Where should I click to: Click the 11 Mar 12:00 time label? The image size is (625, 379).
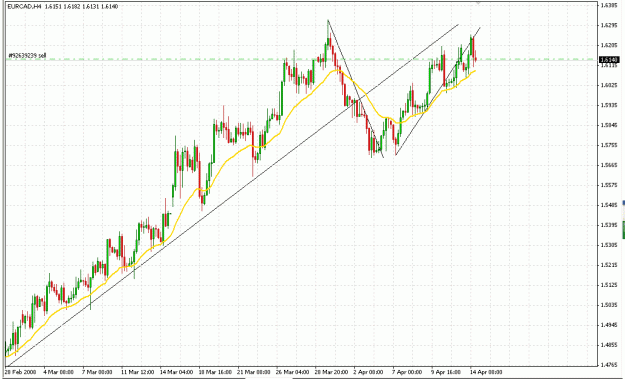pos(137,372)
